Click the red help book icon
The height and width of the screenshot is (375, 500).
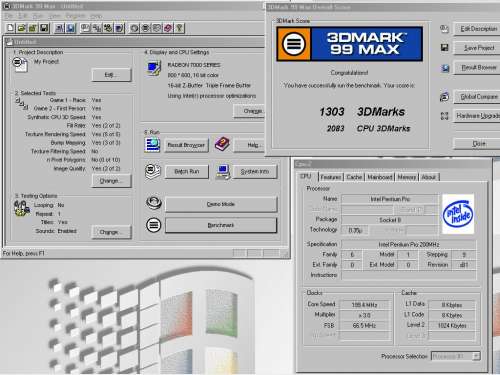pos(222,144)
